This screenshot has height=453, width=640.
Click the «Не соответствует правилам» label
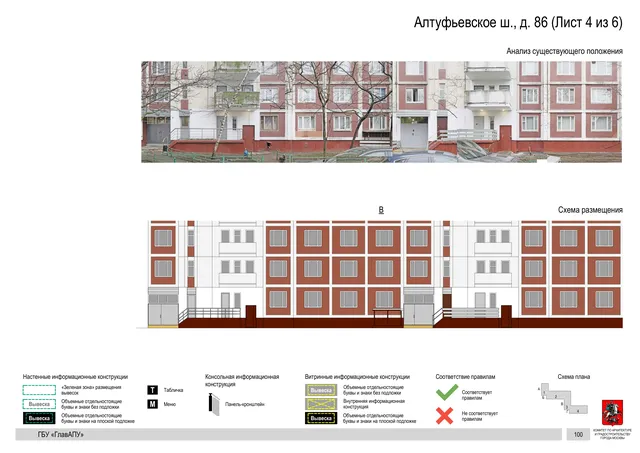[480, 416]
